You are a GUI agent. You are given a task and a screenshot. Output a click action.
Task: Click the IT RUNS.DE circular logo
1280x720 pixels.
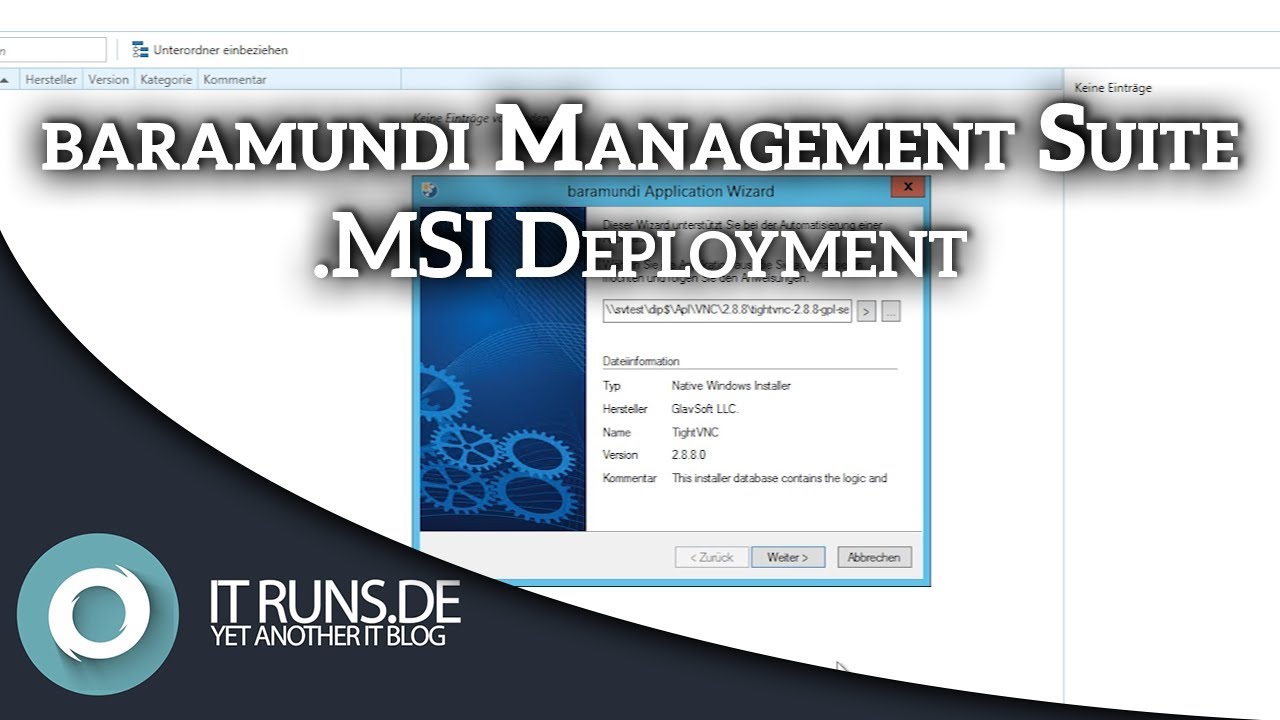[98, 615]
